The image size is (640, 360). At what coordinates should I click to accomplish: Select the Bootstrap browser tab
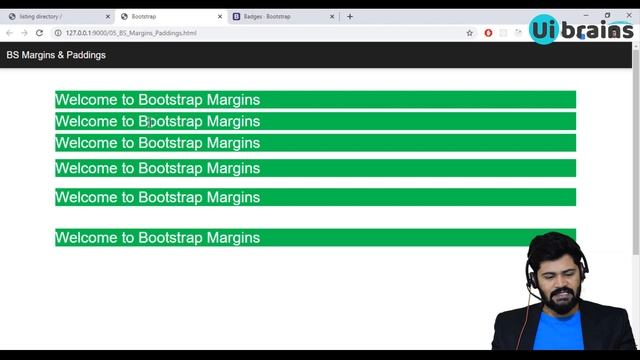[x=170, y=17]
